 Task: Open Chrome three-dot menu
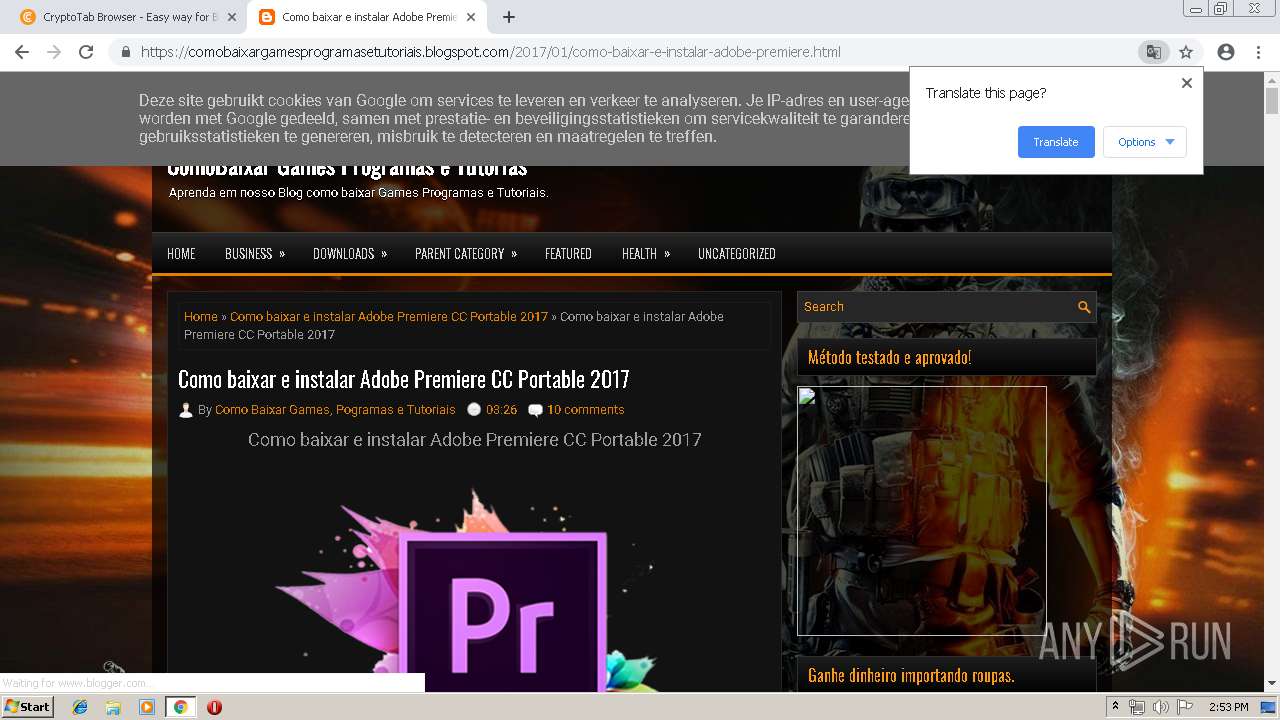coord(1258,52)
